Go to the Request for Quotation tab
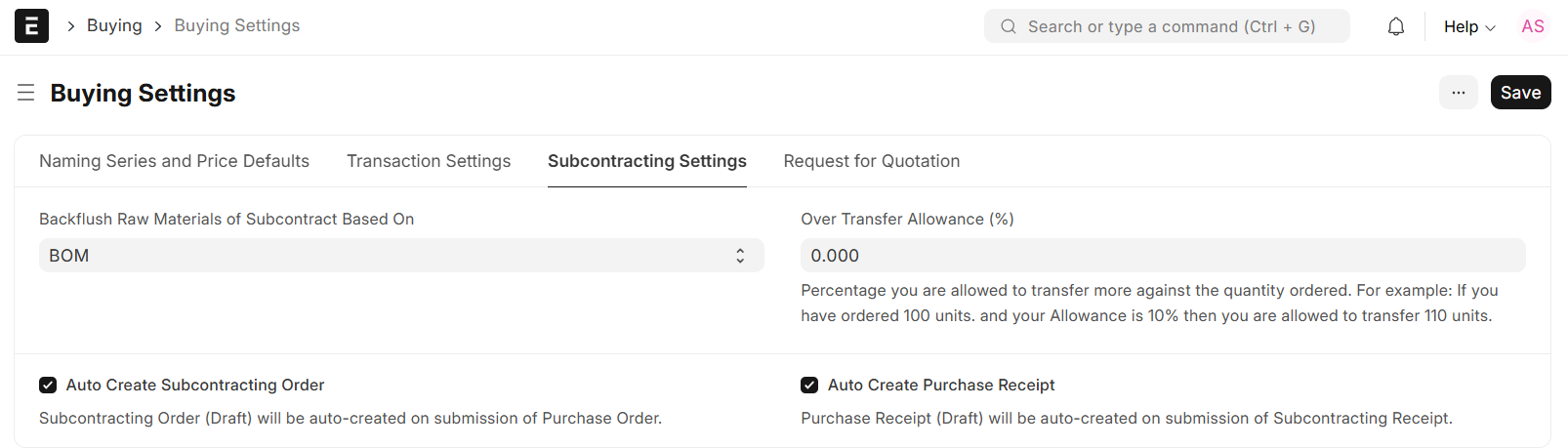The width and height of the screenshot is (1568, 448). 871,161
